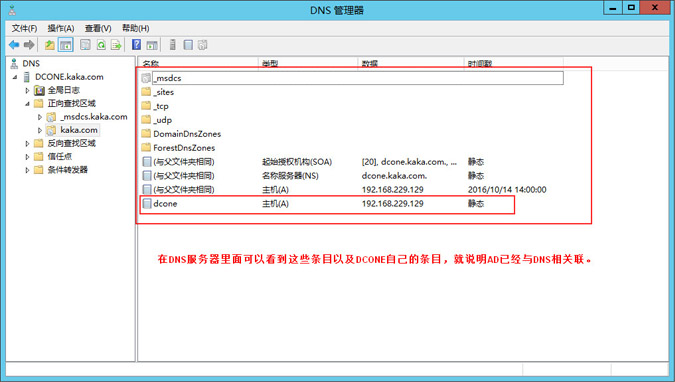Click the Forward arrow toolbar icon
This screenshot has width=675, height=382.
[29, 45]
